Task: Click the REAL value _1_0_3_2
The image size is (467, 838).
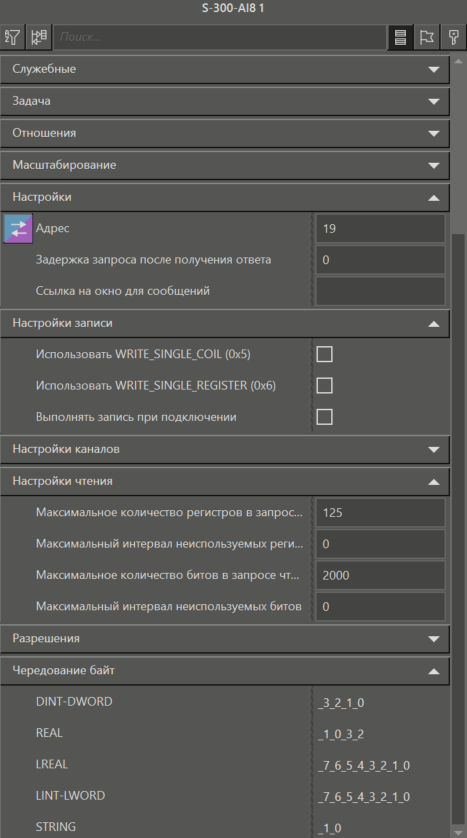Action: coord(341,734)
